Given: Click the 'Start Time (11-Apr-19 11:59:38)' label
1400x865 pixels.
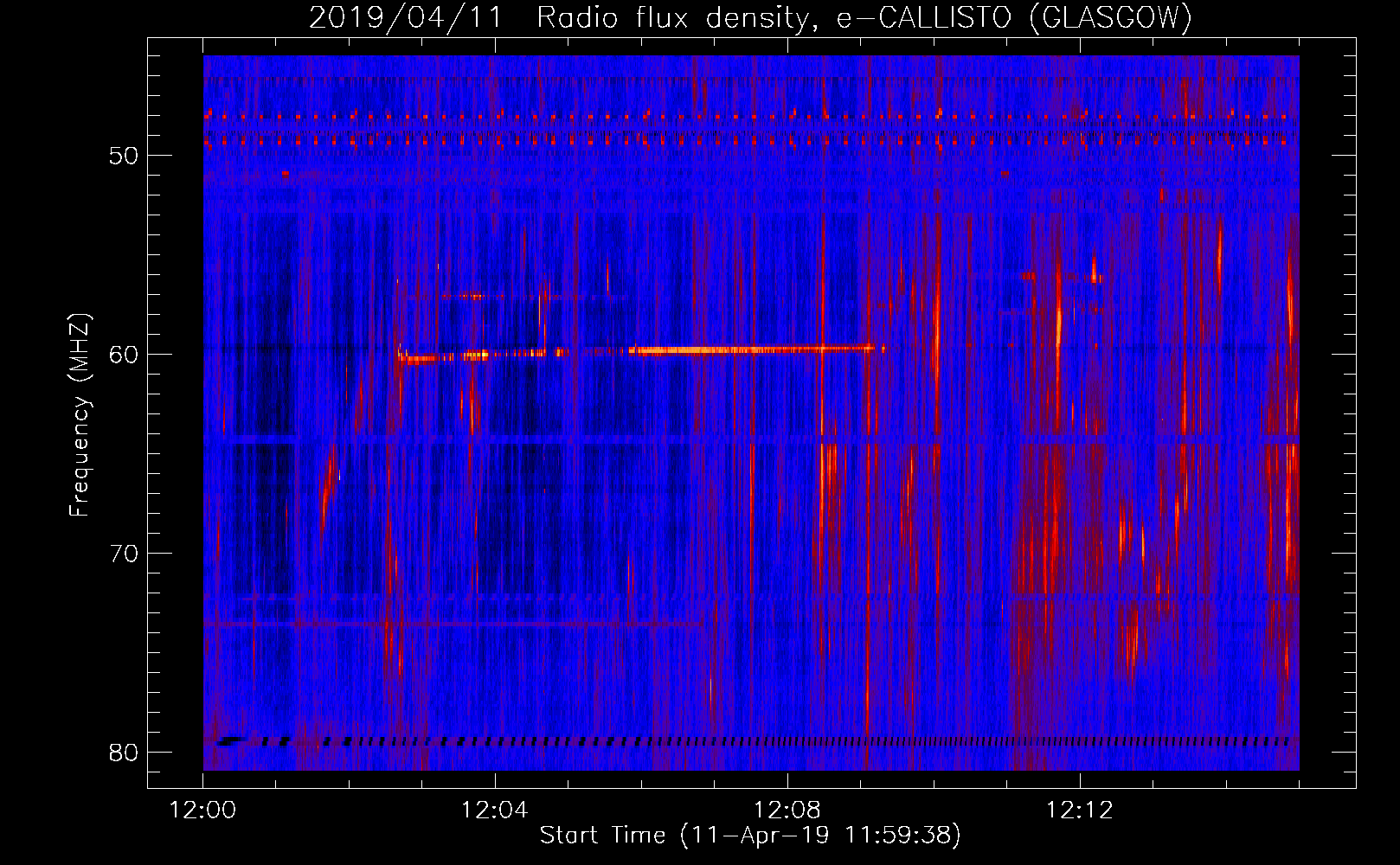Looking at the screenshot, I should pyautogui.click(x=750, y=836).
